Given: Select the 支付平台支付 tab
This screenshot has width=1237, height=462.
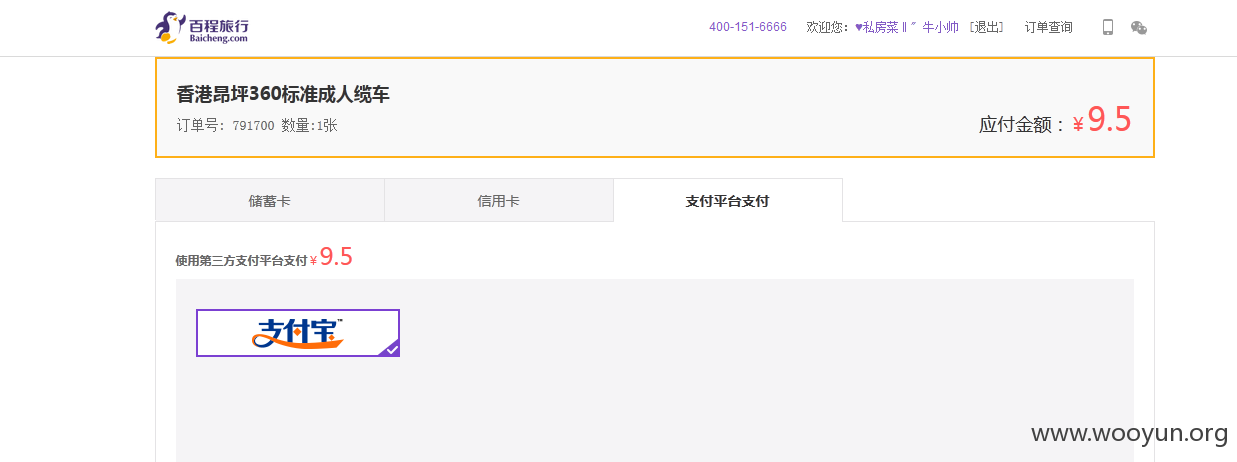Looking at the screenshot, I should point(728,200).
